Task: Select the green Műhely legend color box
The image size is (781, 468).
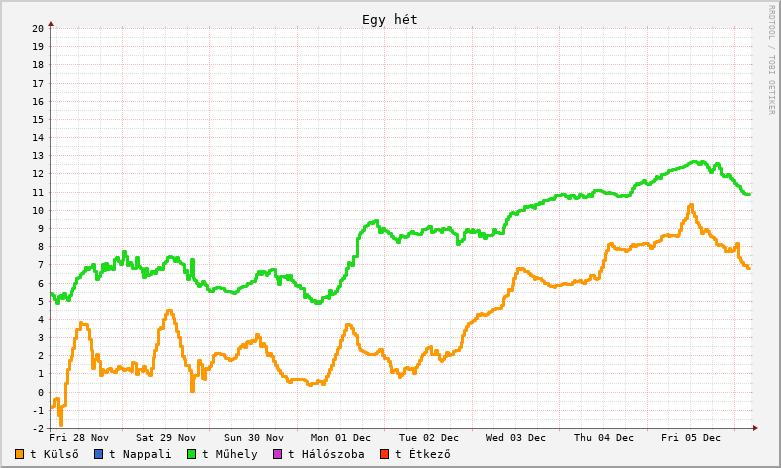Action: point(191,454)
